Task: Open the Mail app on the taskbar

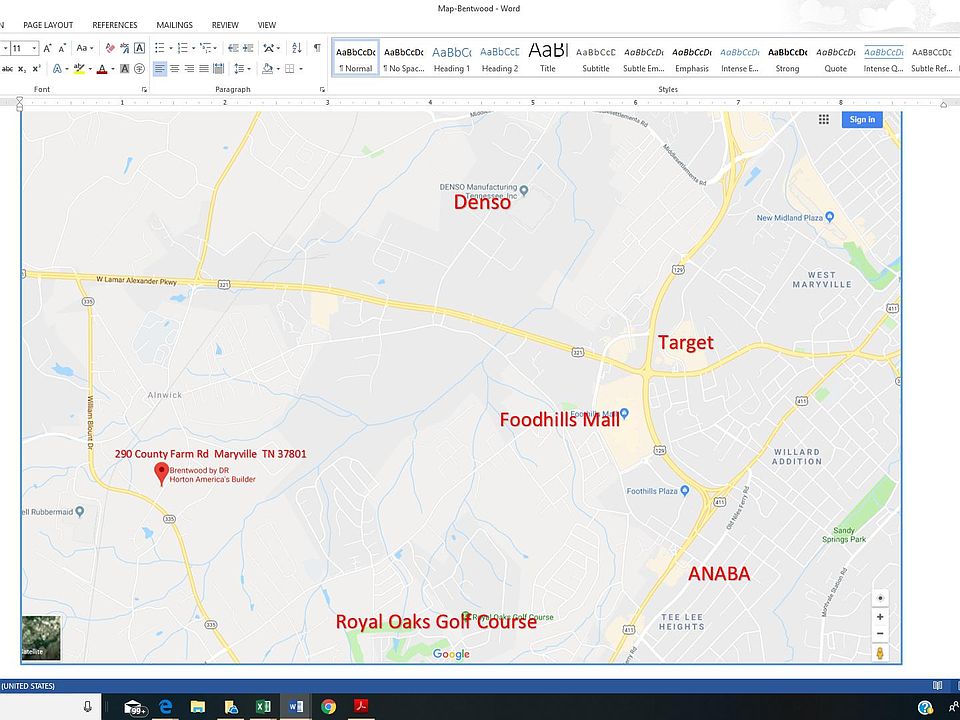Action: [x=135, y=707]
